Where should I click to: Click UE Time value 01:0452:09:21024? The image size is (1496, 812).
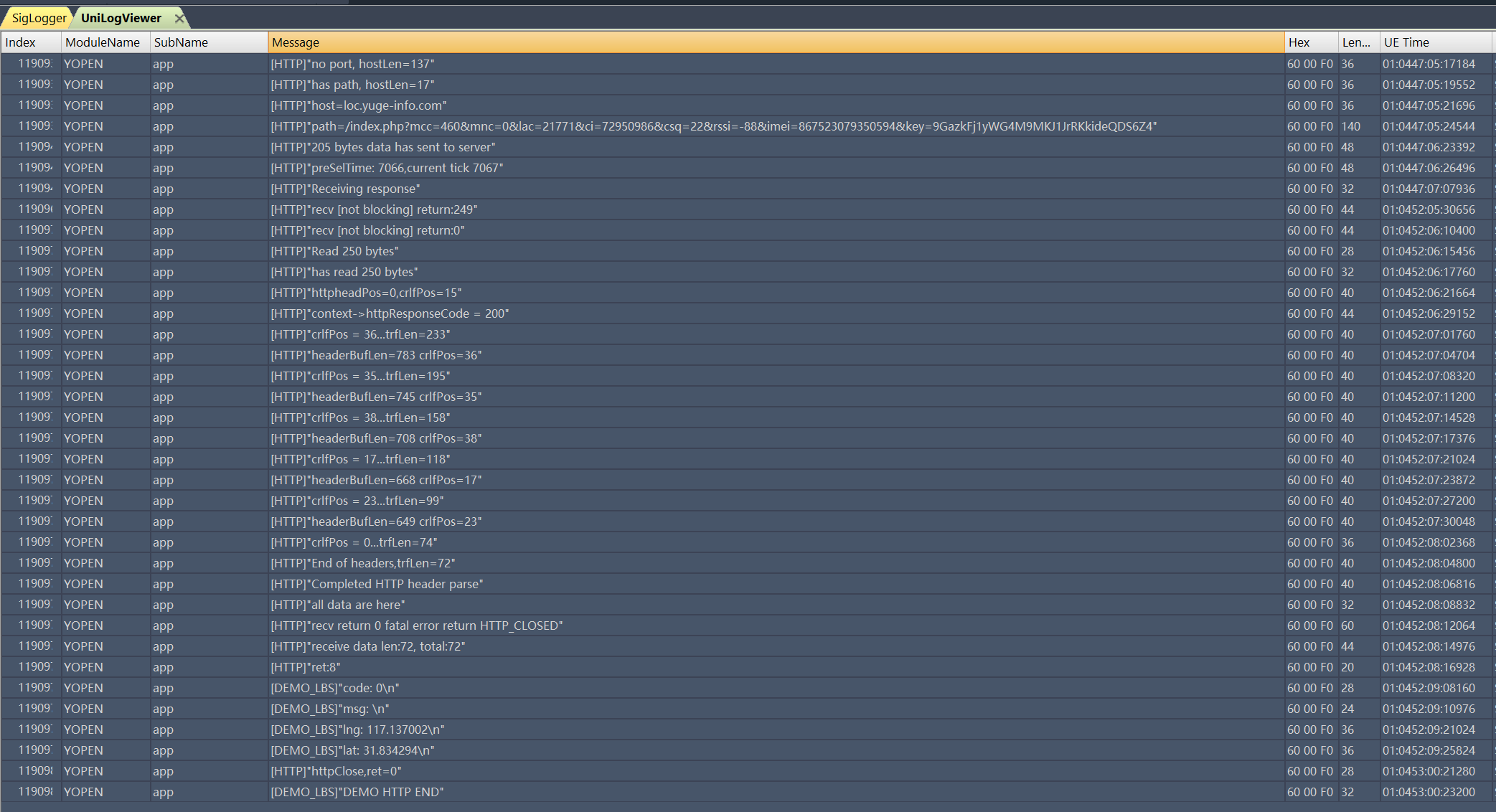click(x=1429, y=730)
